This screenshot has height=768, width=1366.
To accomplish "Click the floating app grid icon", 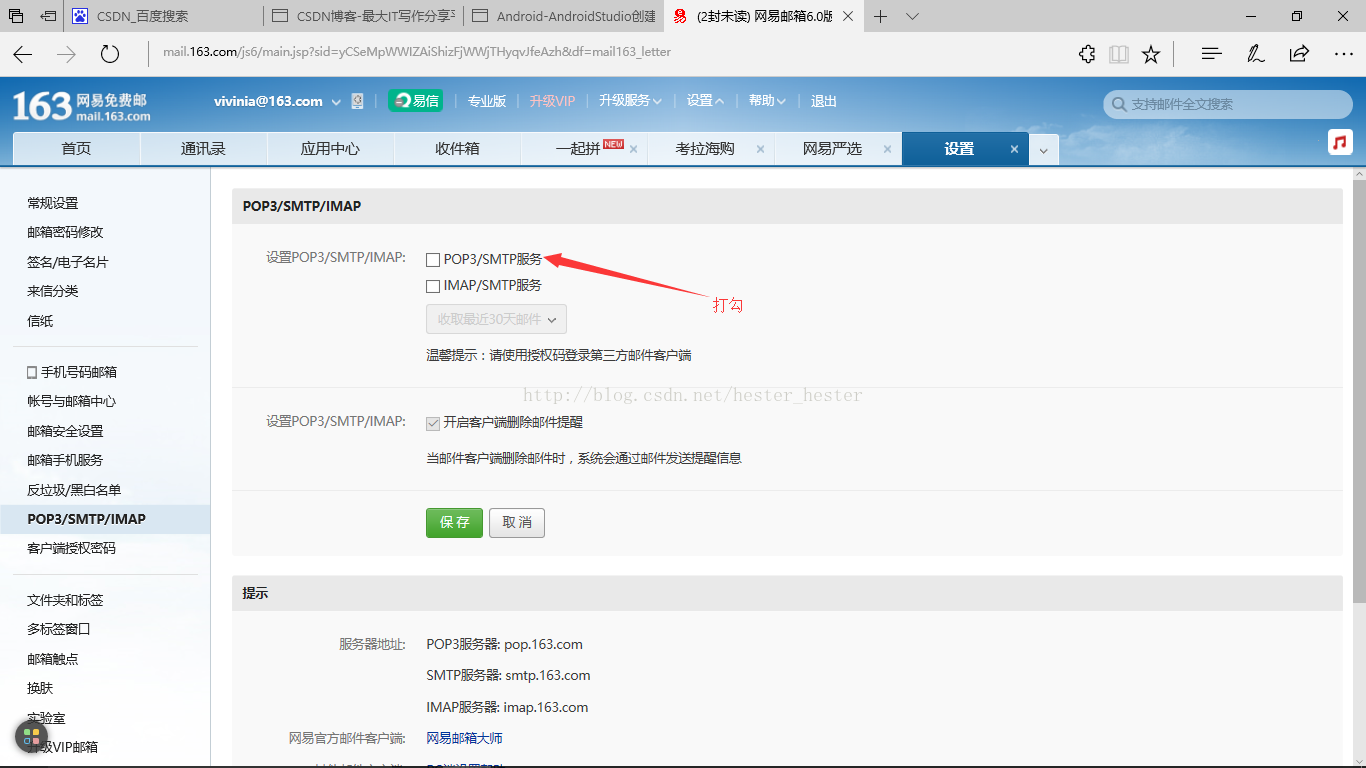I will (x=31, y=738).
